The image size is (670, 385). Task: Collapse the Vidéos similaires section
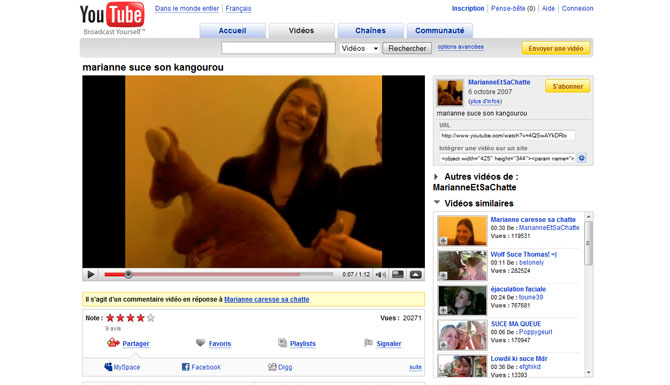point(437,203)
